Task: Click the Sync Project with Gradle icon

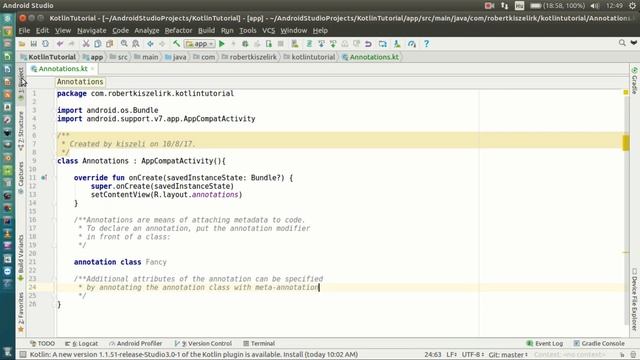Action: (x=309, y=44)
